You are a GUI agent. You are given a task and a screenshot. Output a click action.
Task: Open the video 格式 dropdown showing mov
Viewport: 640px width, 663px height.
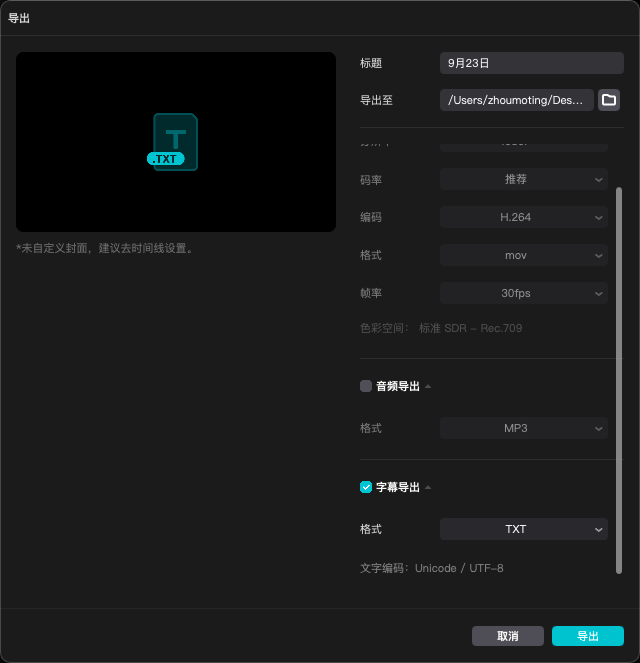pos(524,256)
